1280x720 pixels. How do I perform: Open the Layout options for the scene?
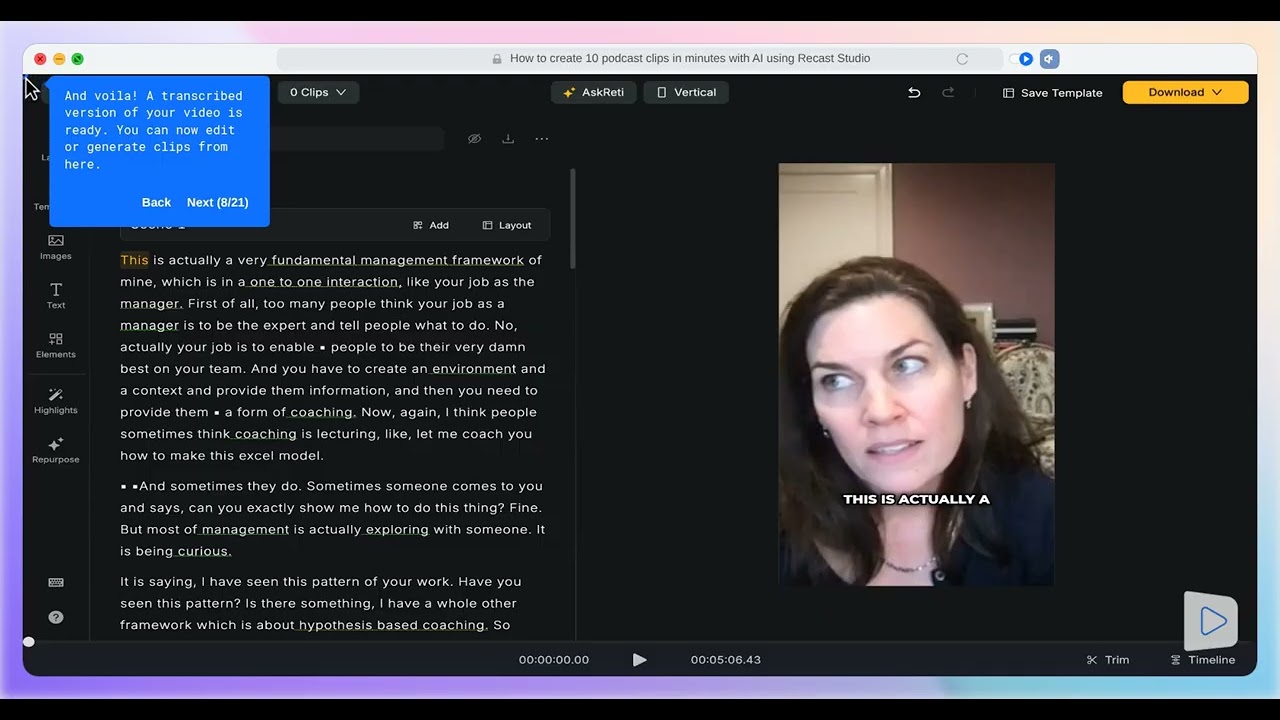click(507, 225)
